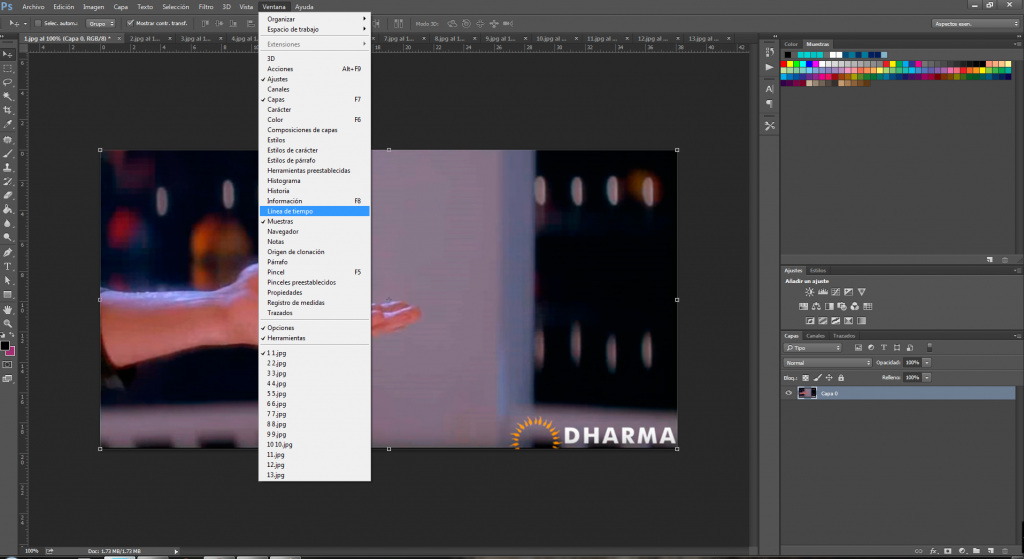Open the Archivo menu
Viewport: 1024px width, 559px height.
[x=33, y=7]
